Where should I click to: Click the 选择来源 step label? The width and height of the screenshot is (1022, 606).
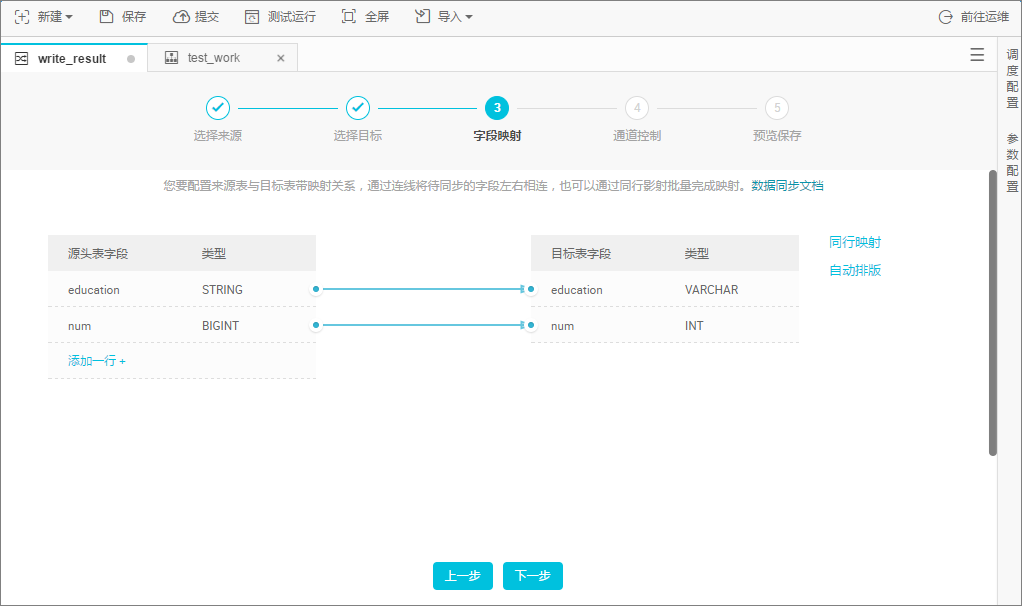tap(218, 136)
